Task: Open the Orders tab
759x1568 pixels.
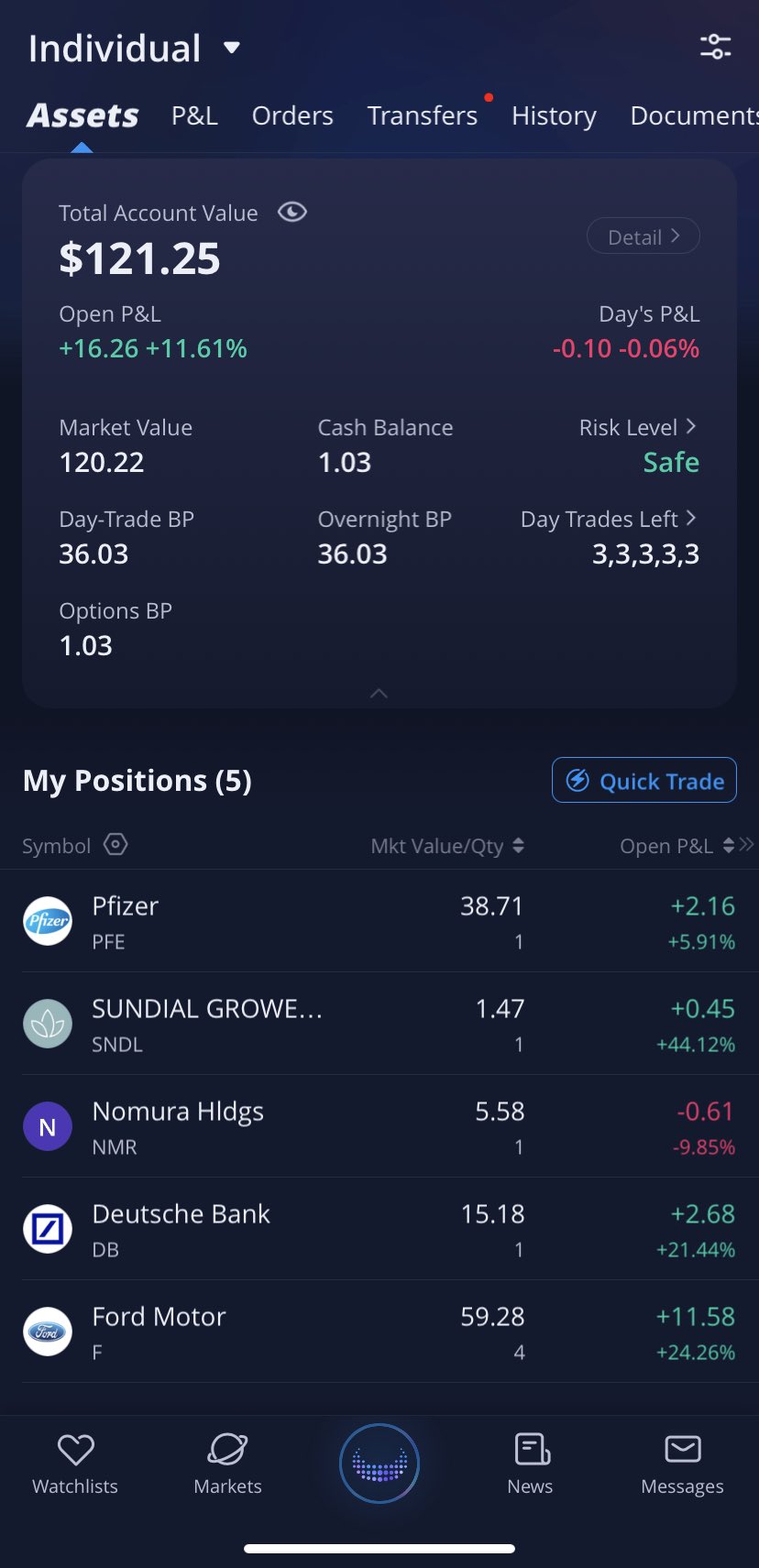Action: [x=292, y=116]
